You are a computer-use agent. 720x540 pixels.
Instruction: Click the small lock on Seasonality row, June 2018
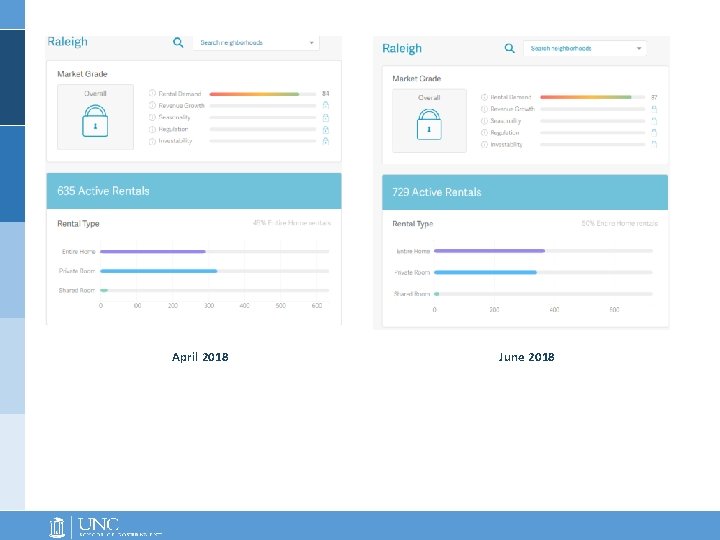tap(654, 121)
